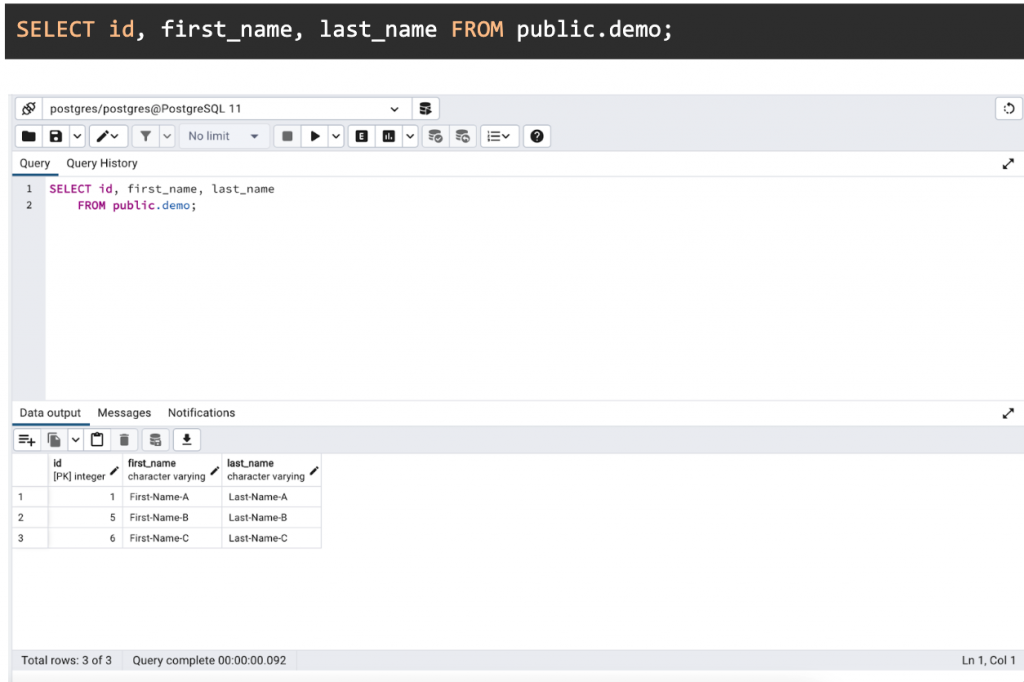Image resolution: width=1024 pixels, height=682 pixels.
Task: Switch to the Query History tab
Action: [x=102, y=163]
